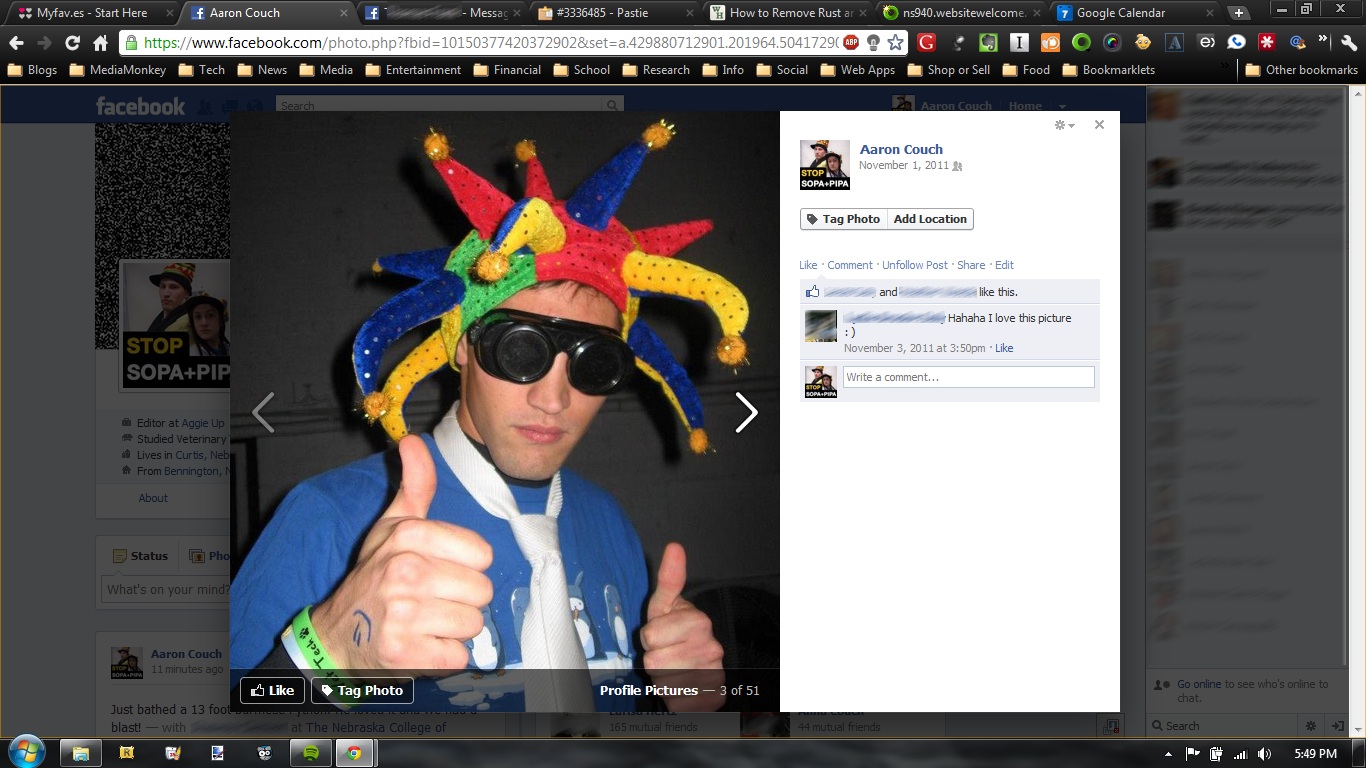
Task: Toggle the bookmark star in the address bar
Action: click(893, 43)
